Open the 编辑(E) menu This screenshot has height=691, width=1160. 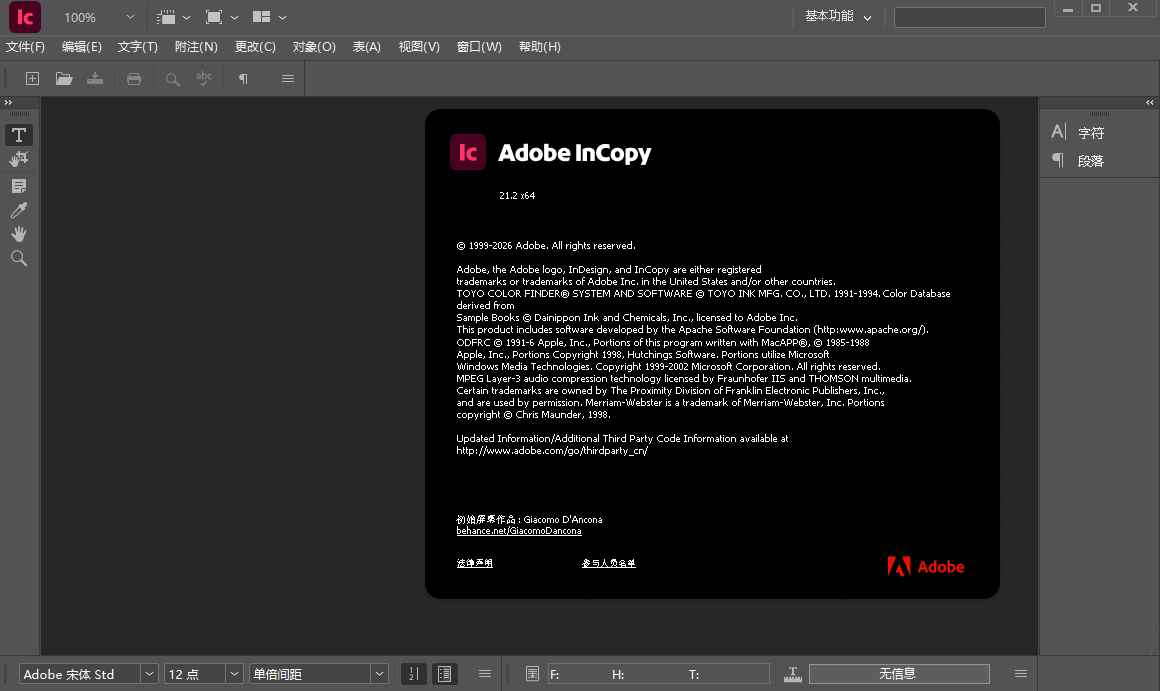[81, 47]
